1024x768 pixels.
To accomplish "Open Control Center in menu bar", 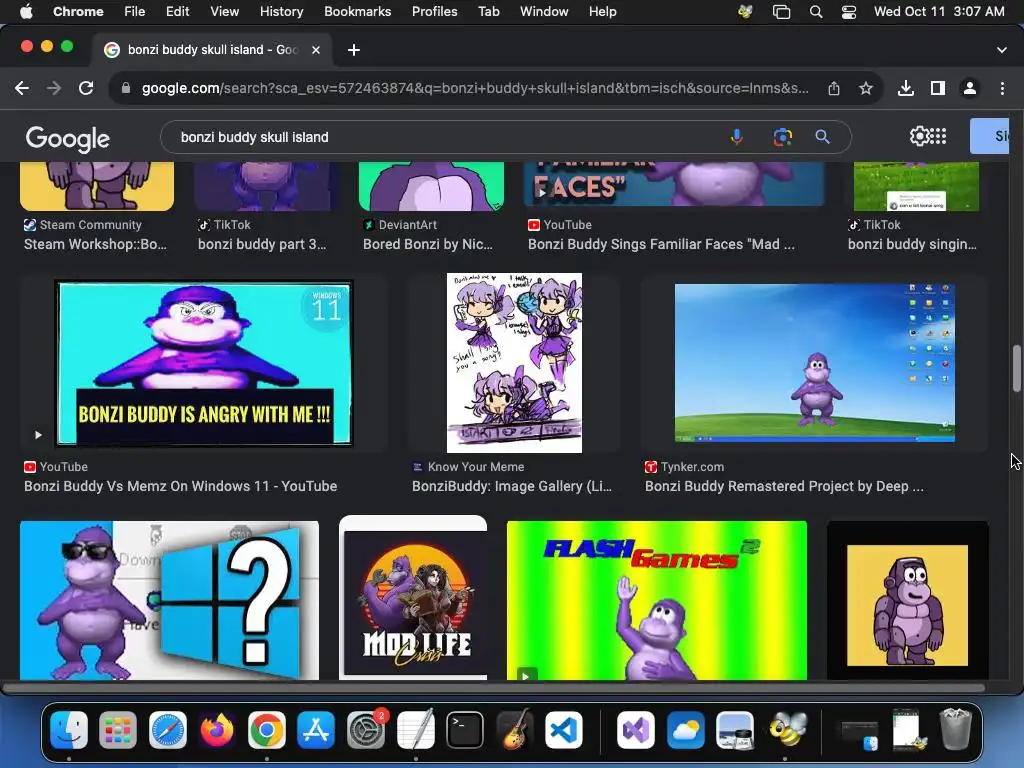I will point(848,12).
